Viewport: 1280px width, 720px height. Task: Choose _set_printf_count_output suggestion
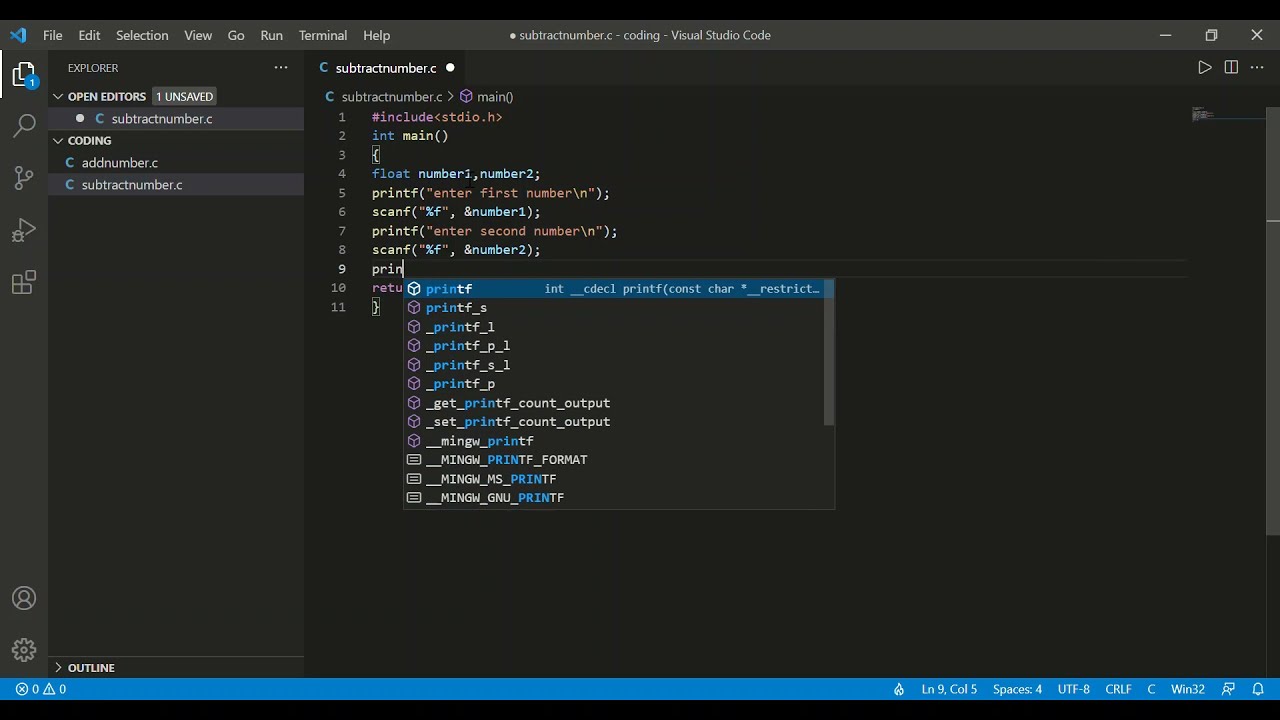tap(613, 422)
